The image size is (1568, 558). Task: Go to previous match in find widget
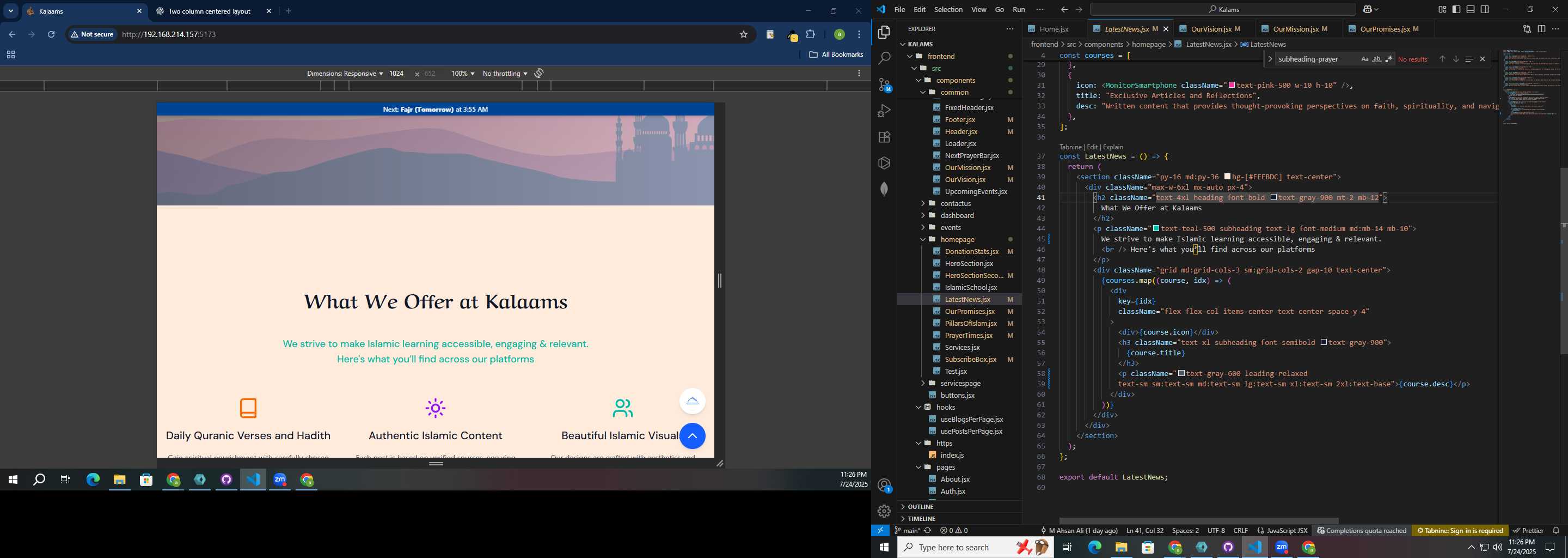(1442, 59)
